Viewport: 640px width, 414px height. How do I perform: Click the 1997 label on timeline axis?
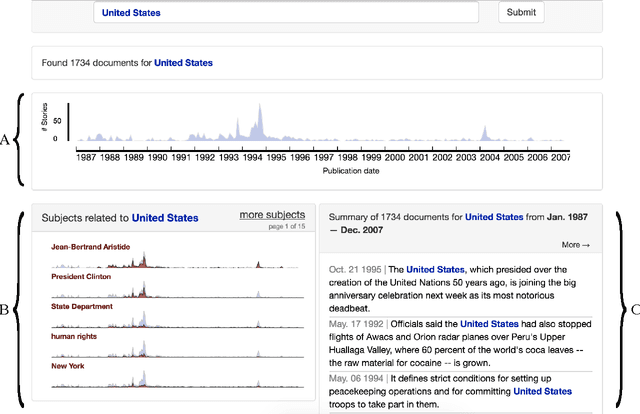click(x=324, y=158)
